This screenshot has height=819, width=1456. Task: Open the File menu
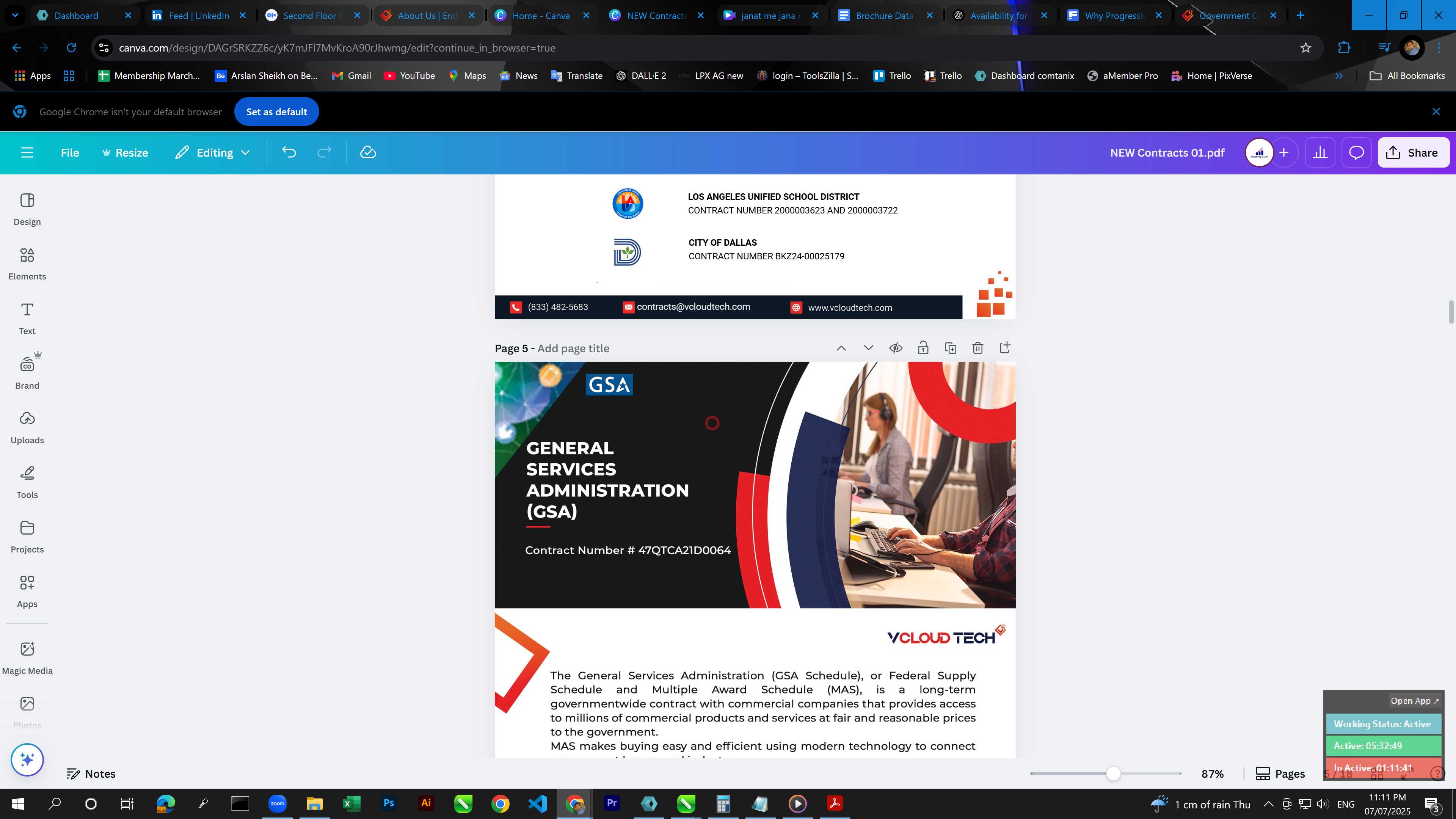70,152
